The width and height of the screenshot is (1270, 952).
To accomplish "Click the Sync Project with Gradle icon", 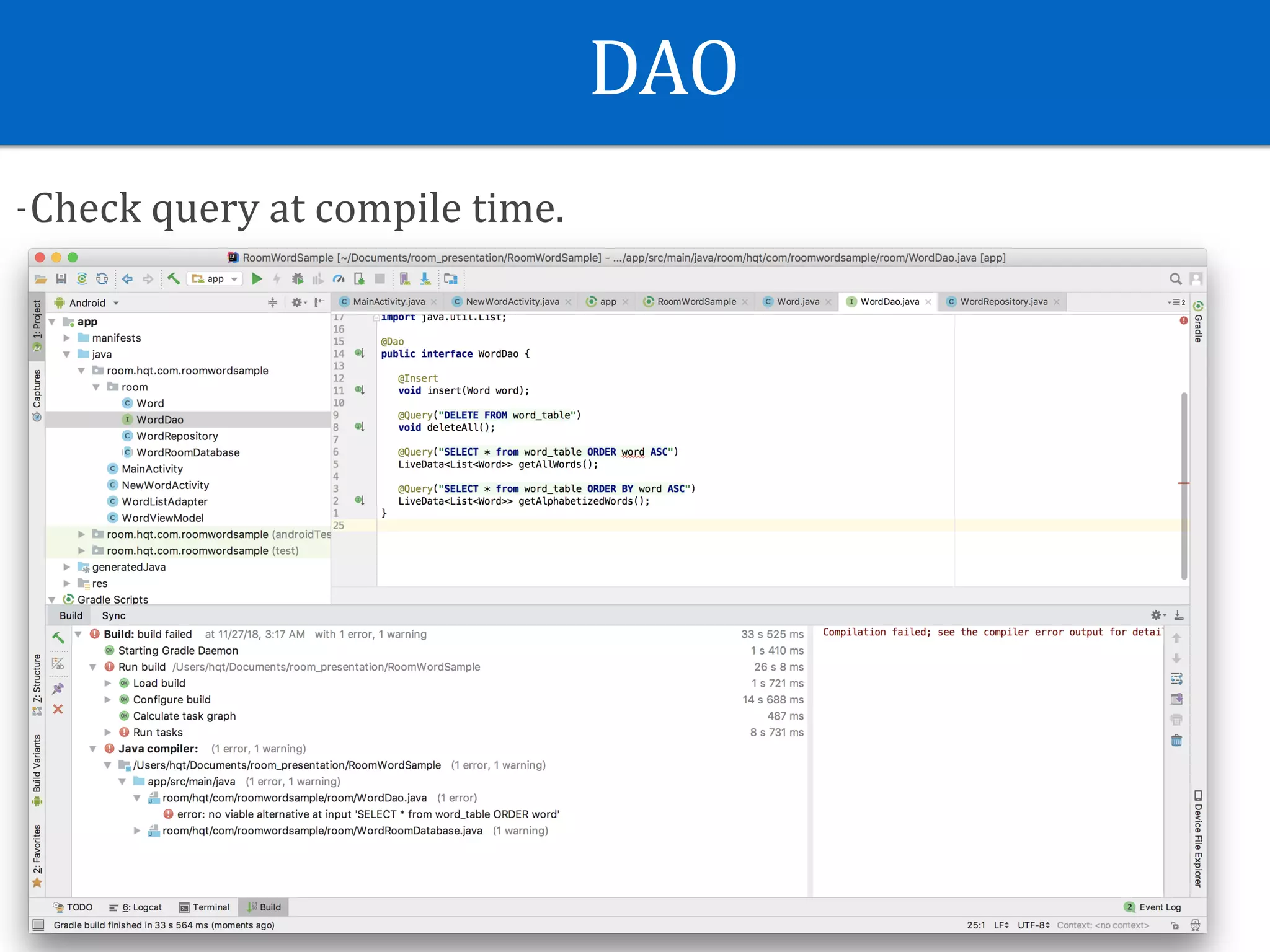I will tap(82, 279).
